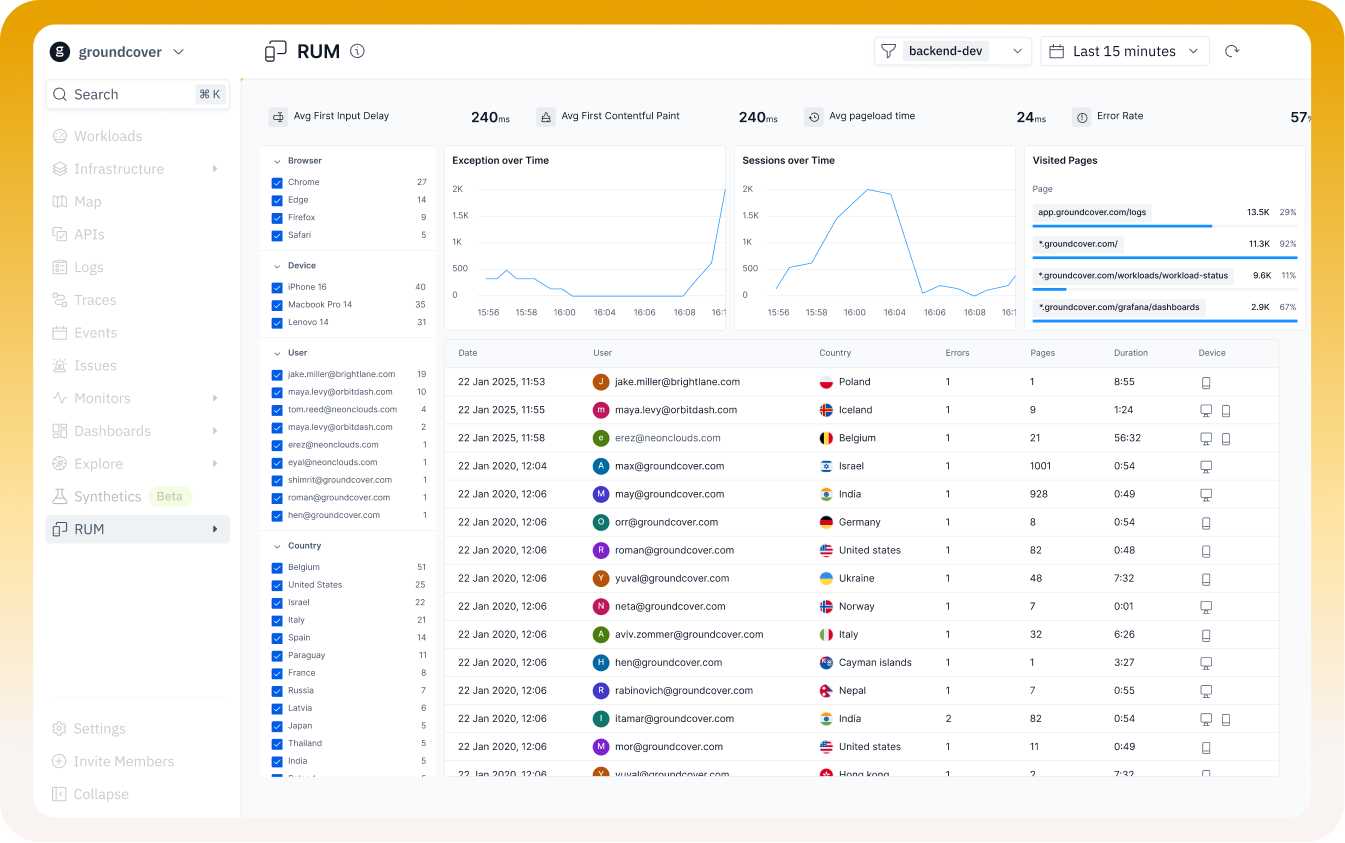The image size is (1345, 843).
Task: Open Synthetics in the sidebar
Action: coord(138,496)
